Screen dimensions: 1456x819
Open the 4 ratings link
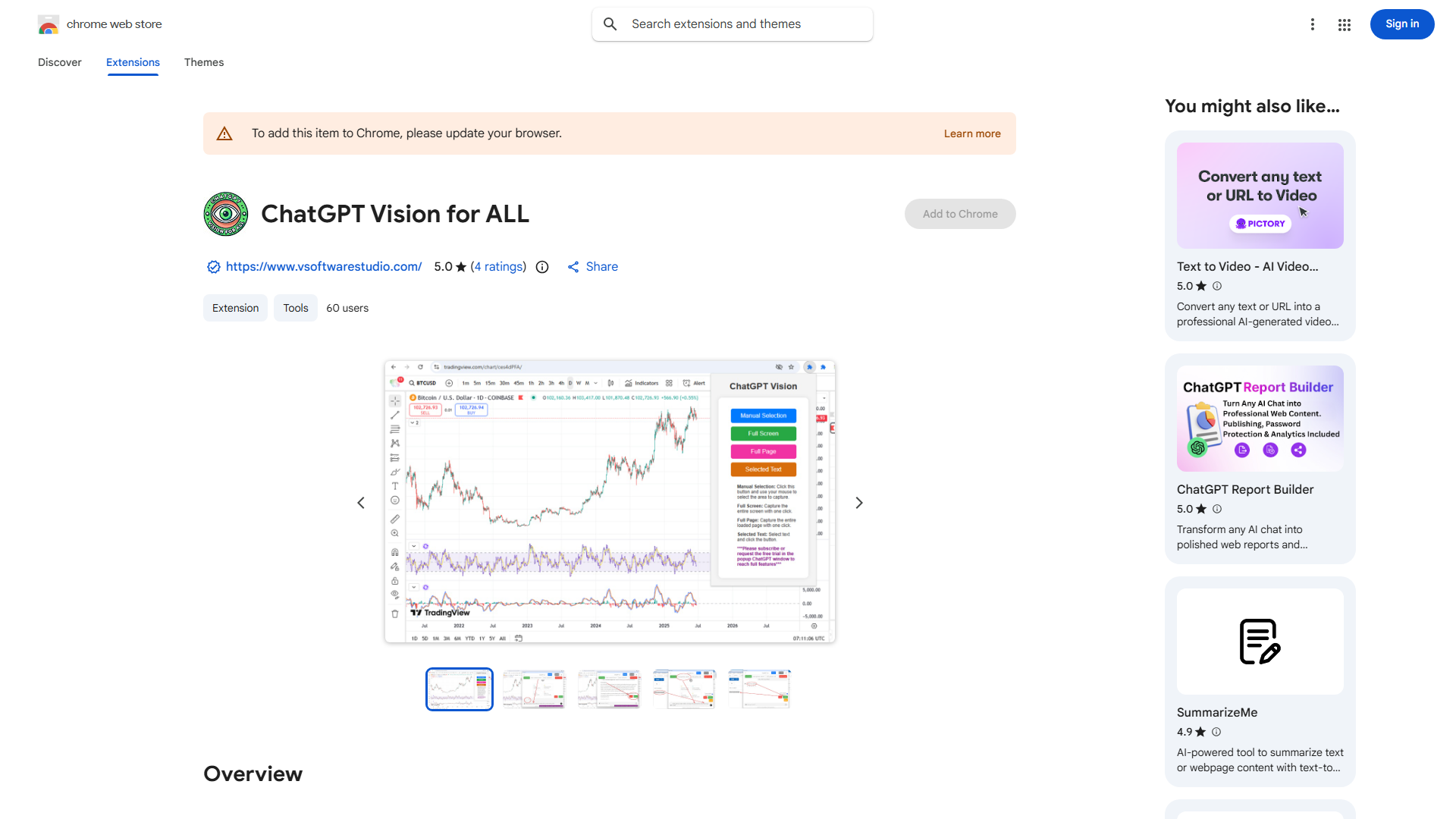coord(498,267)
